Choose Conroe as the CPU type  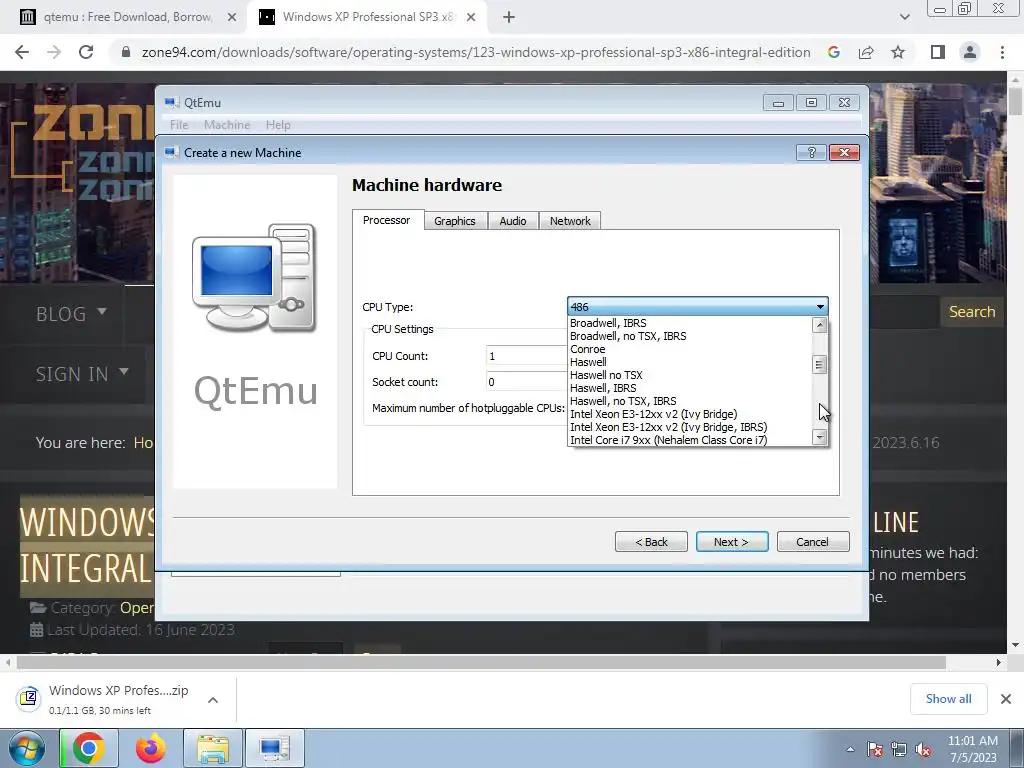[690, 349]
